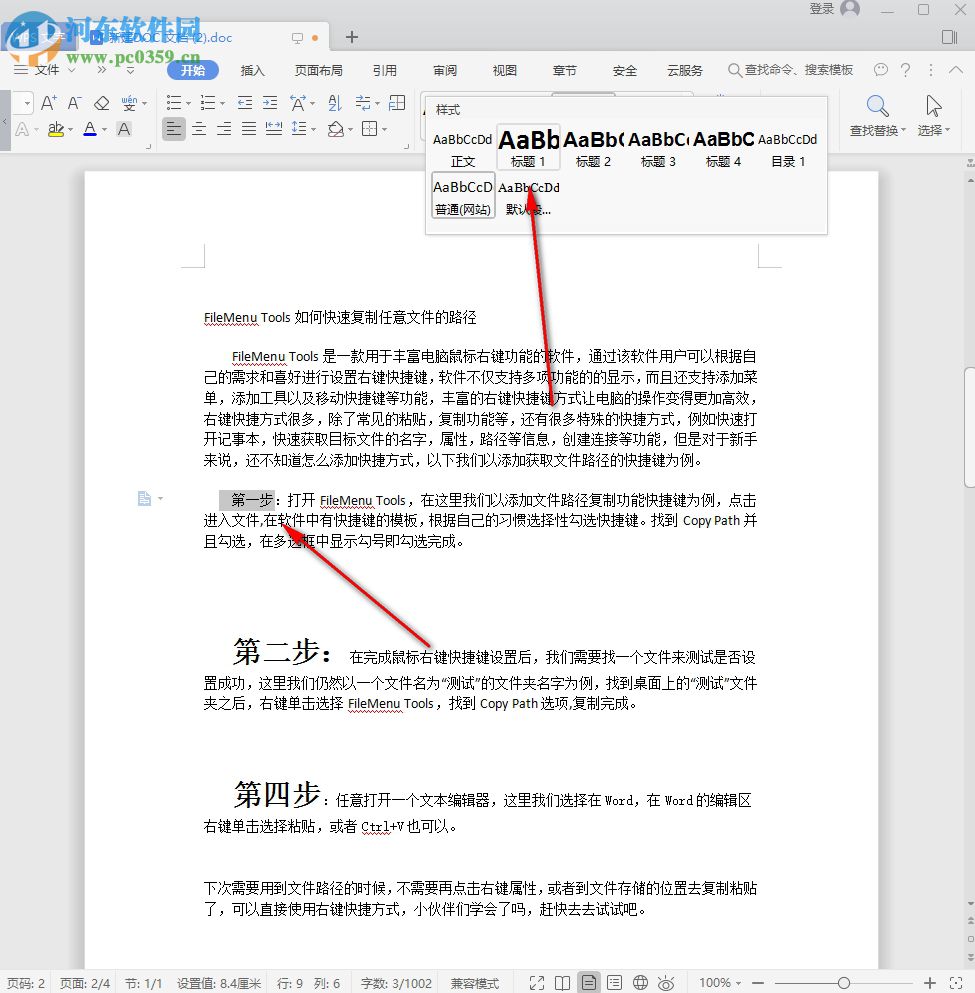This screenshot has width=975, height=993.
Task: Toggle the Bullet List formatting
Action: [174, 102]
